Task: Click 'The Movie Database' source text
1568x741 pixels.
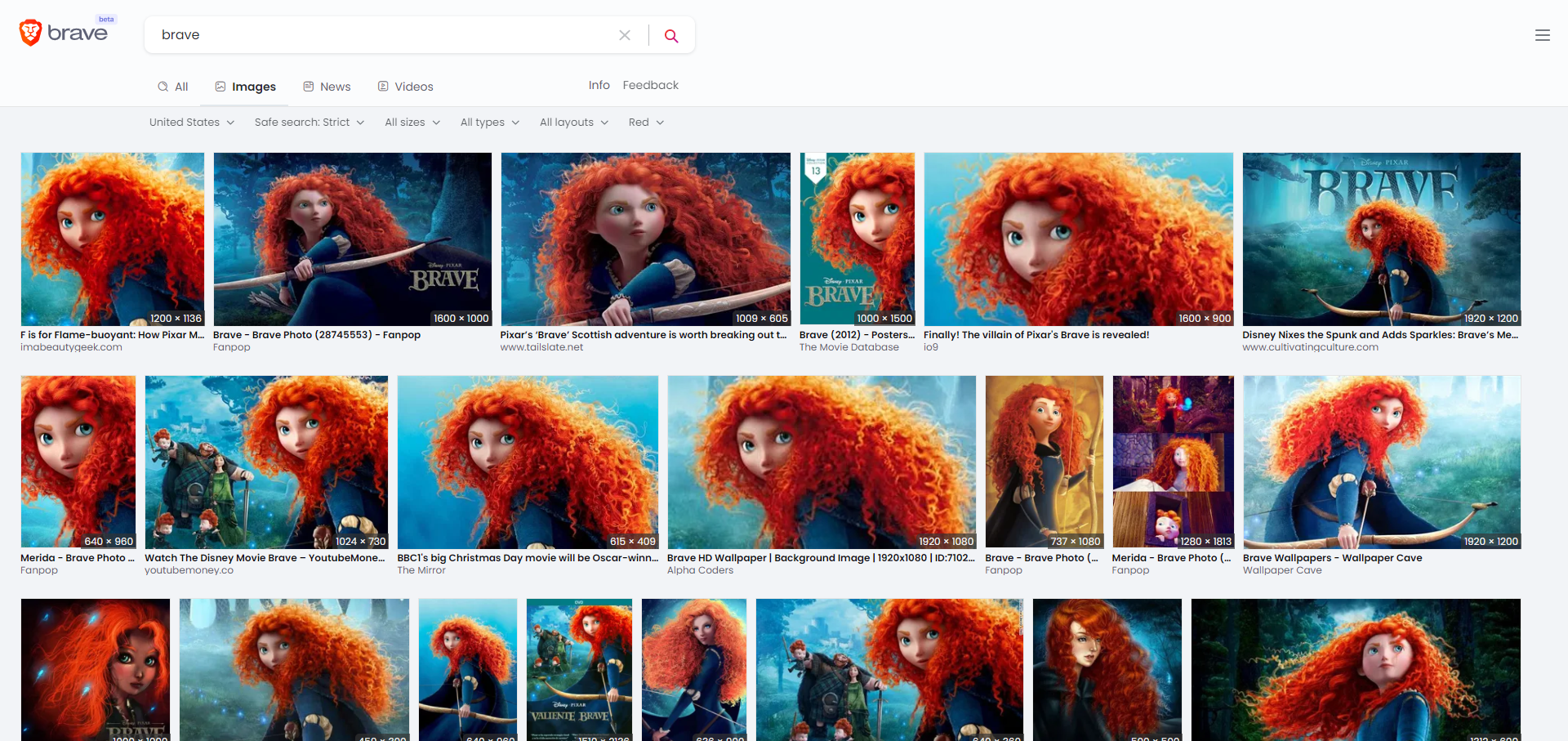Action: click(849, 347)
